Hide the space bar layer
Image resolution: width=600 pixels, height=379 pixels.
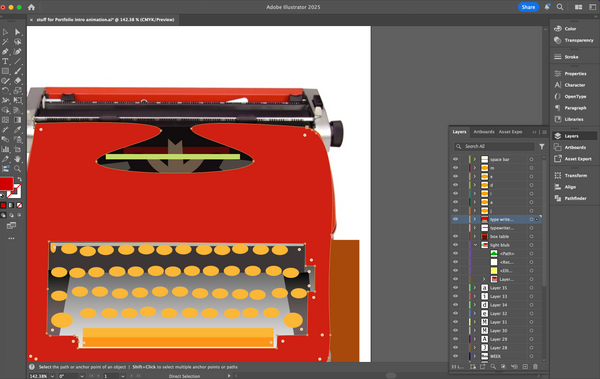(x=455, y=159)
